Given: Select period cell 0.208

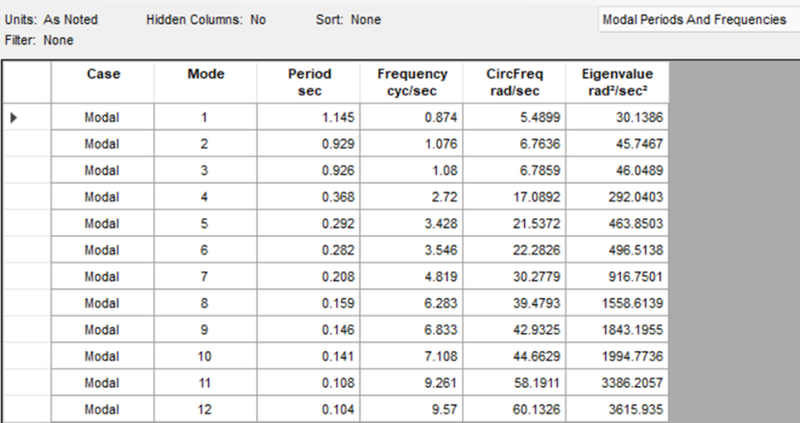Looking at the screenshot, I should click(x=309, y=277).
